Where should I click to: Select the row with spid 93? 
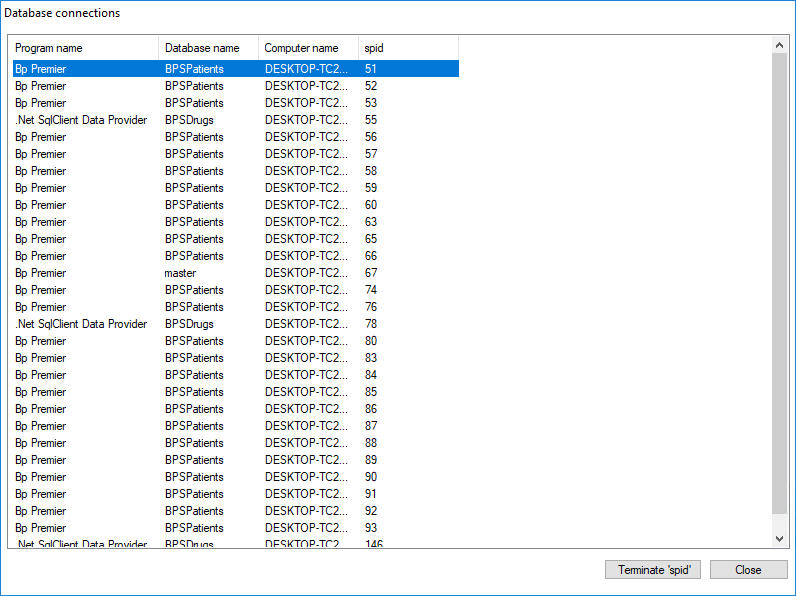[236, 528]
